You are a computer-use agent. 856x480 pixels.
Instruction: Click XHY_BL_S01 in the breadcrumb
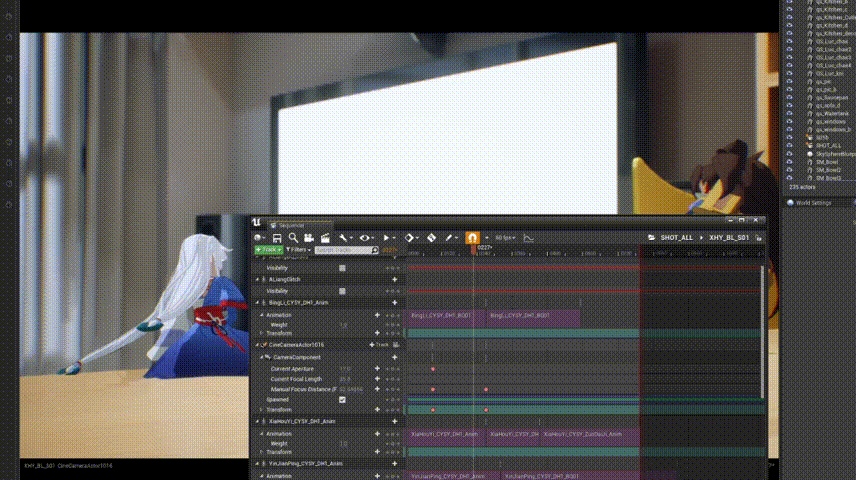pyautogui.click(x=729, y=238)
